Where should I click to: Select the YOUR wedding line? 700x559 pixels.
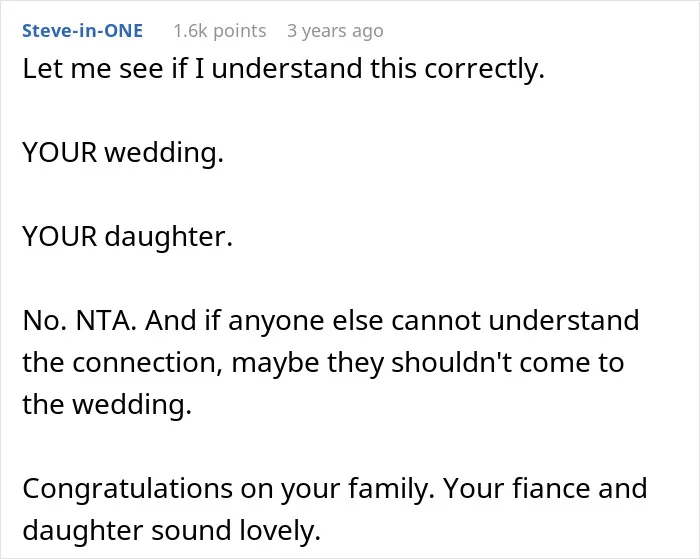[123, 153]
